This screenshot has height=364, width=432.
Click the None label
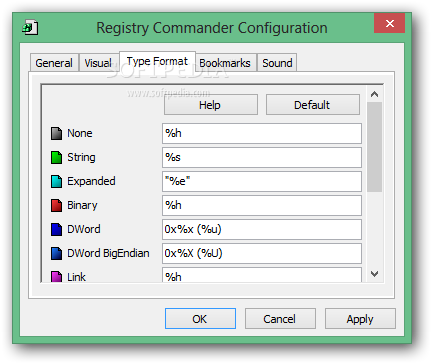point(80,133)
